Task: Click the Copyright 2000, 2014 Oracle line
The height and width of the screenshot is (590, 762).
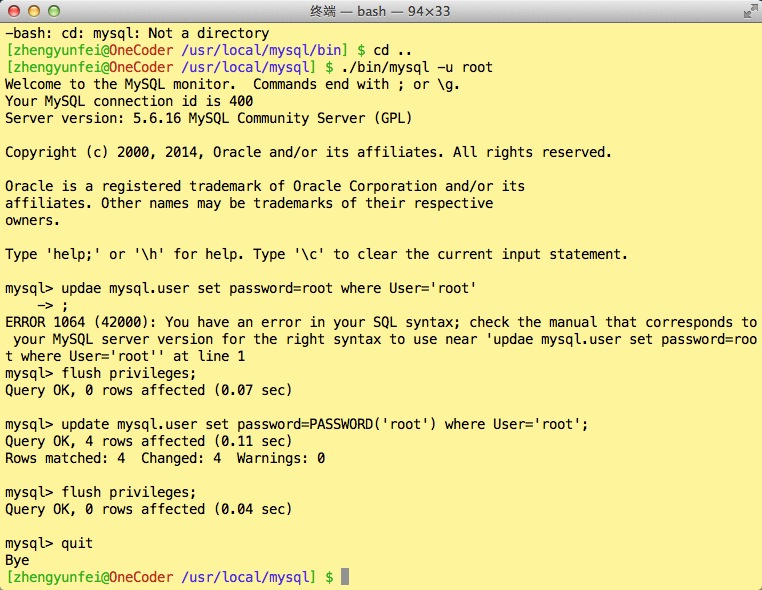Action: (x=308, y=152)
